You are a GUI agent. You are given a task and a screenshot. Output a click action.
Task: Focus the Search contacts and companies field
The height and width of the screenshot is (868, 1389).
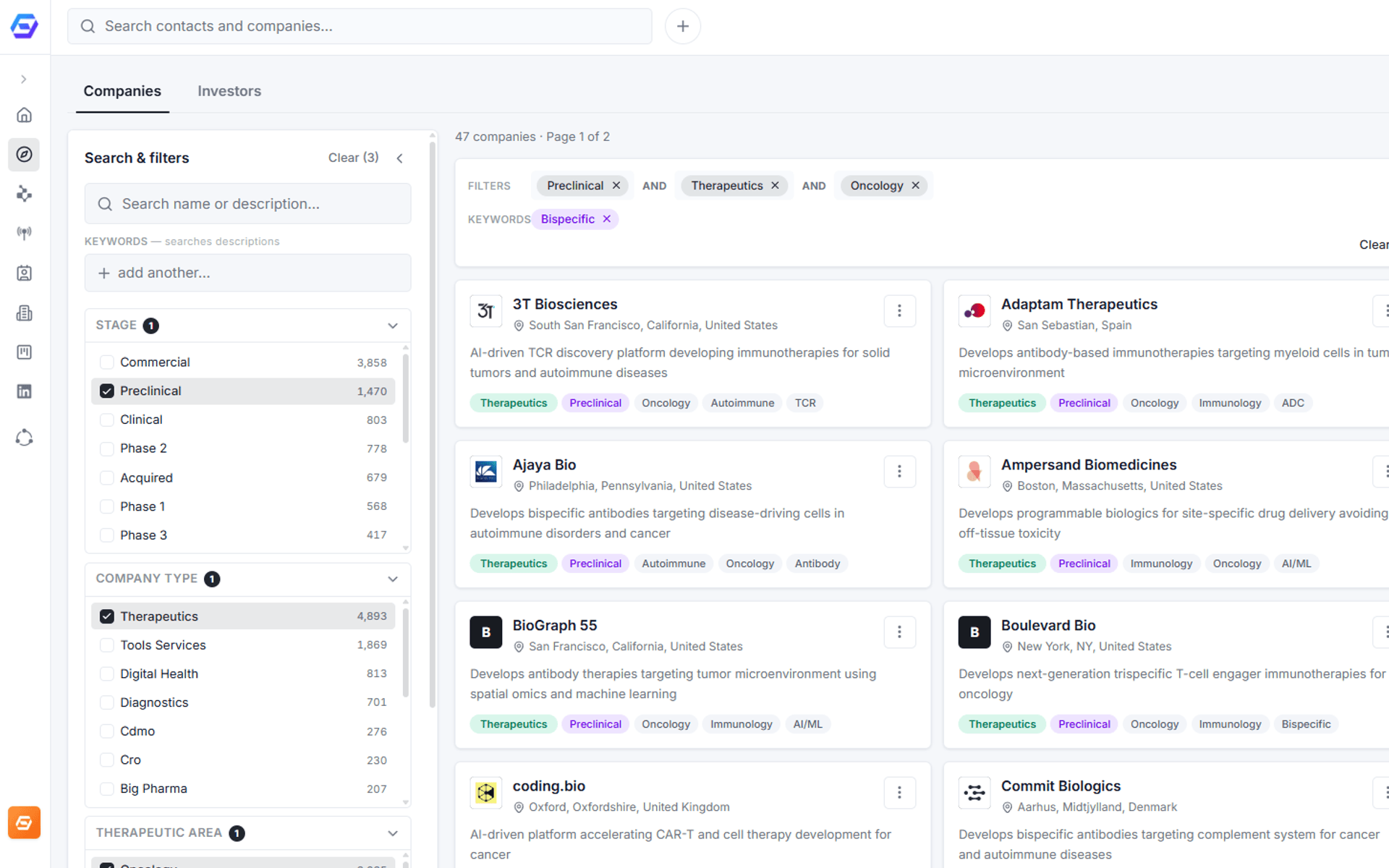tap(360, 26)
